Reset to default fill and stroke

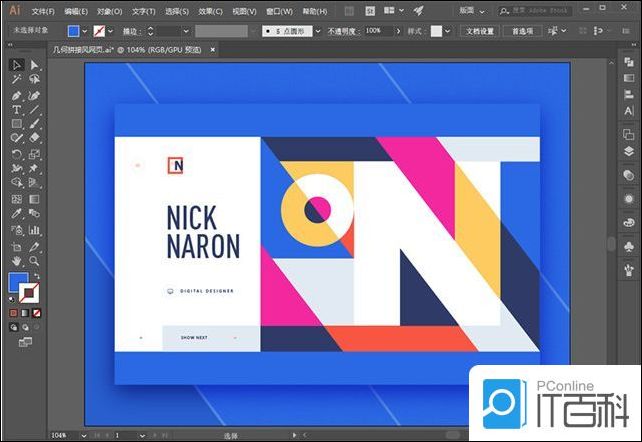12,300
